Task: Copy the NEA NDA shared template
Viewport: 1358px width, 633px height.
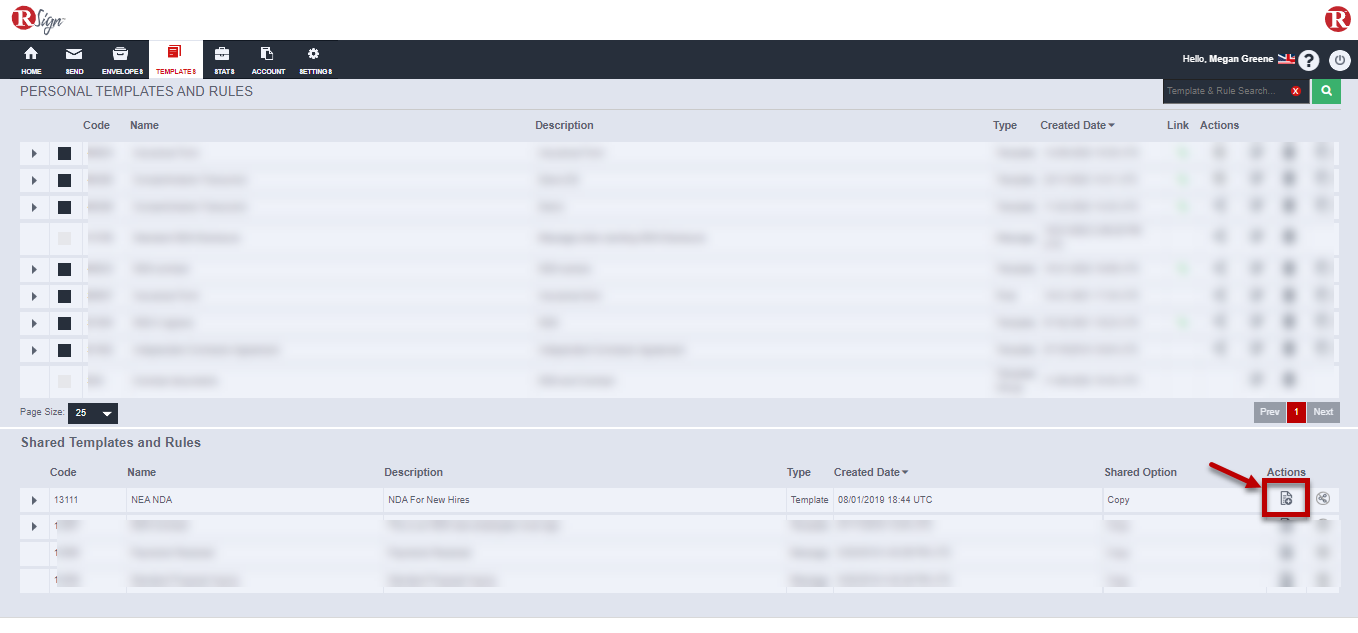Action: [1286, 498]
